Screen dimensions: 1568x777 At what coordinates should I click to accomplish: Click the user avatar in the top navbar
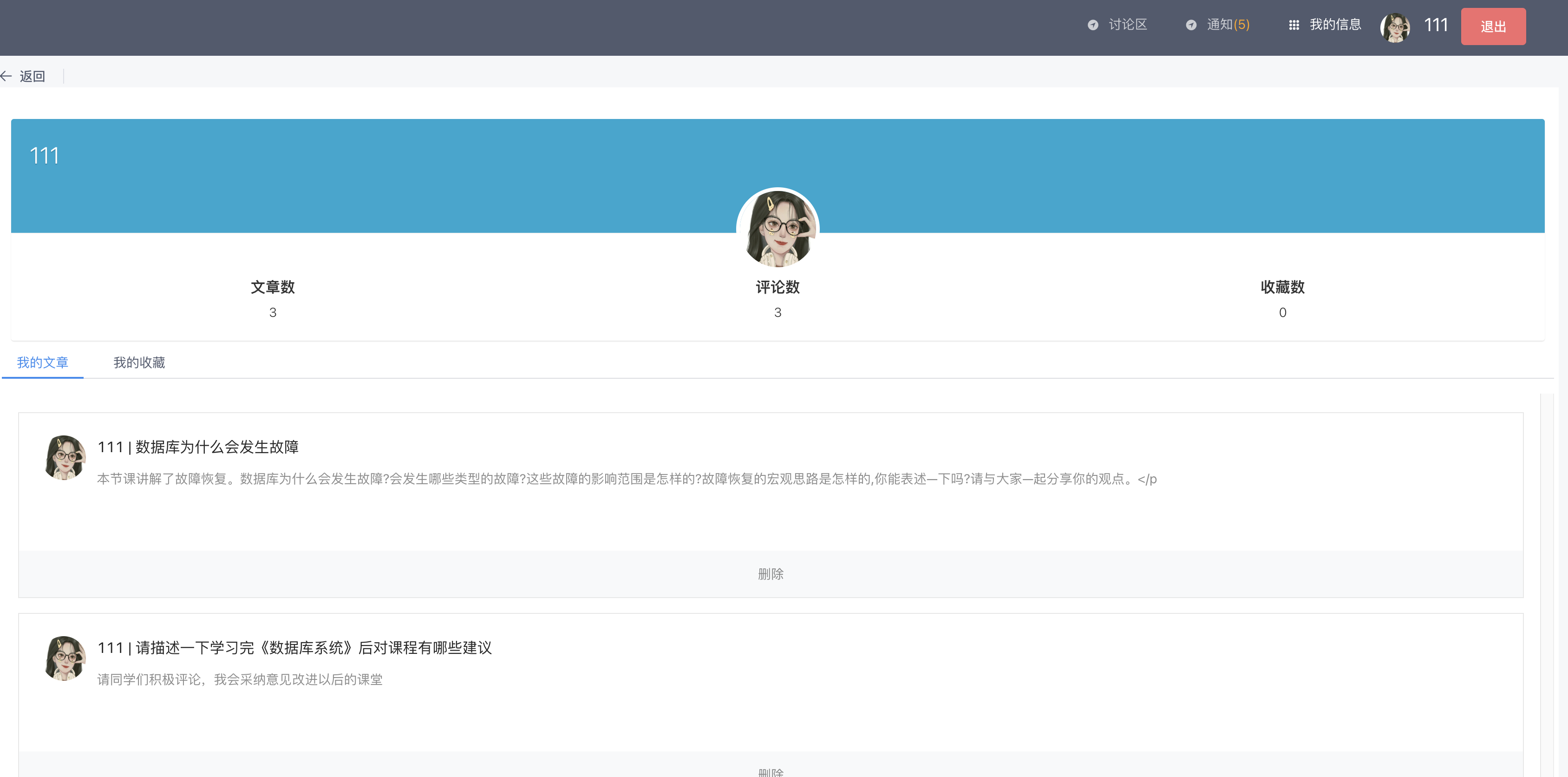tap(1396, 27)
